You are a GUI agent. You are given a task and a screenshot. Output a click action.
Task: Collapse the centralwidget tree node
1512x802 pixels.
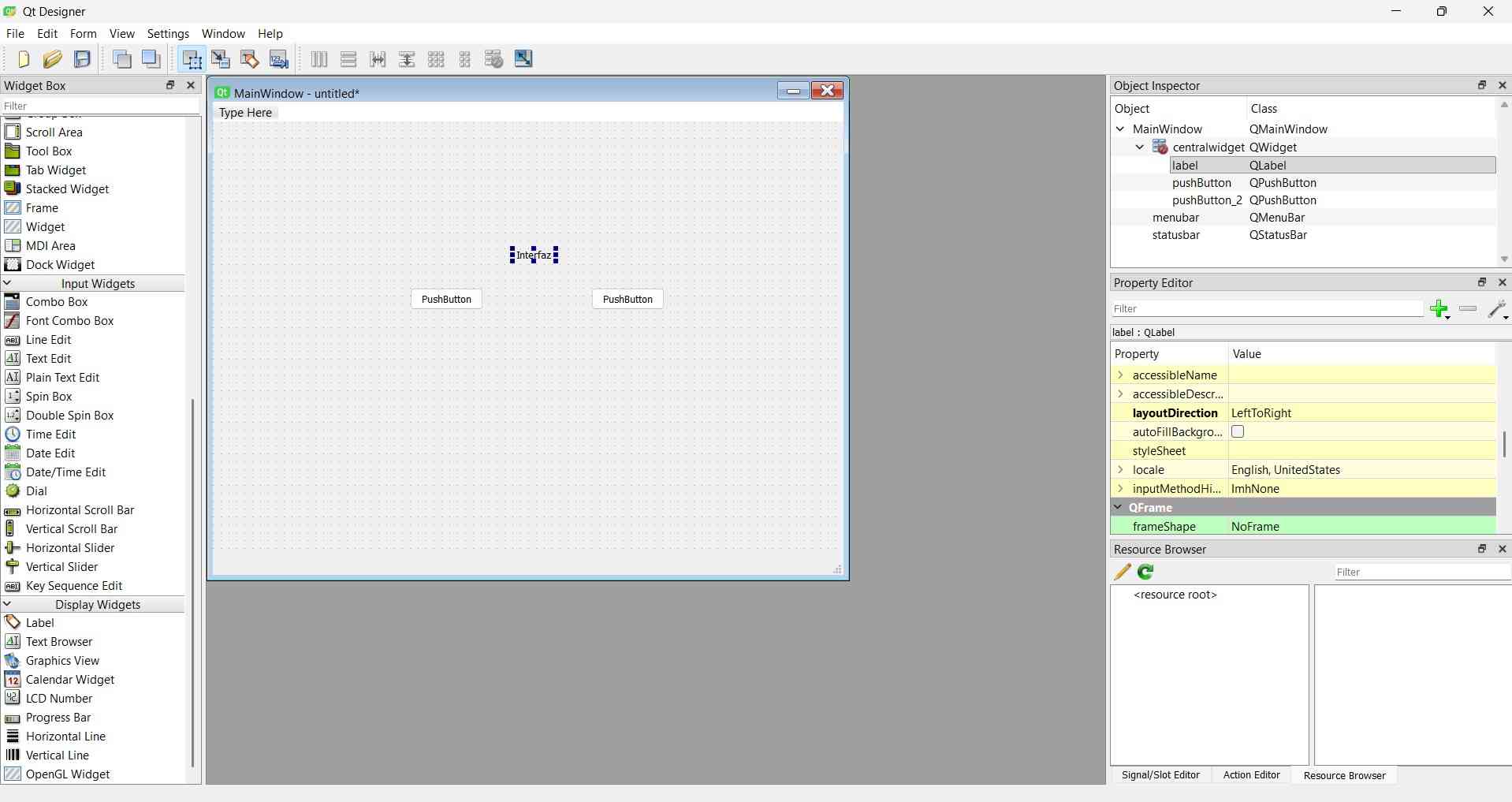point(1139,147)
